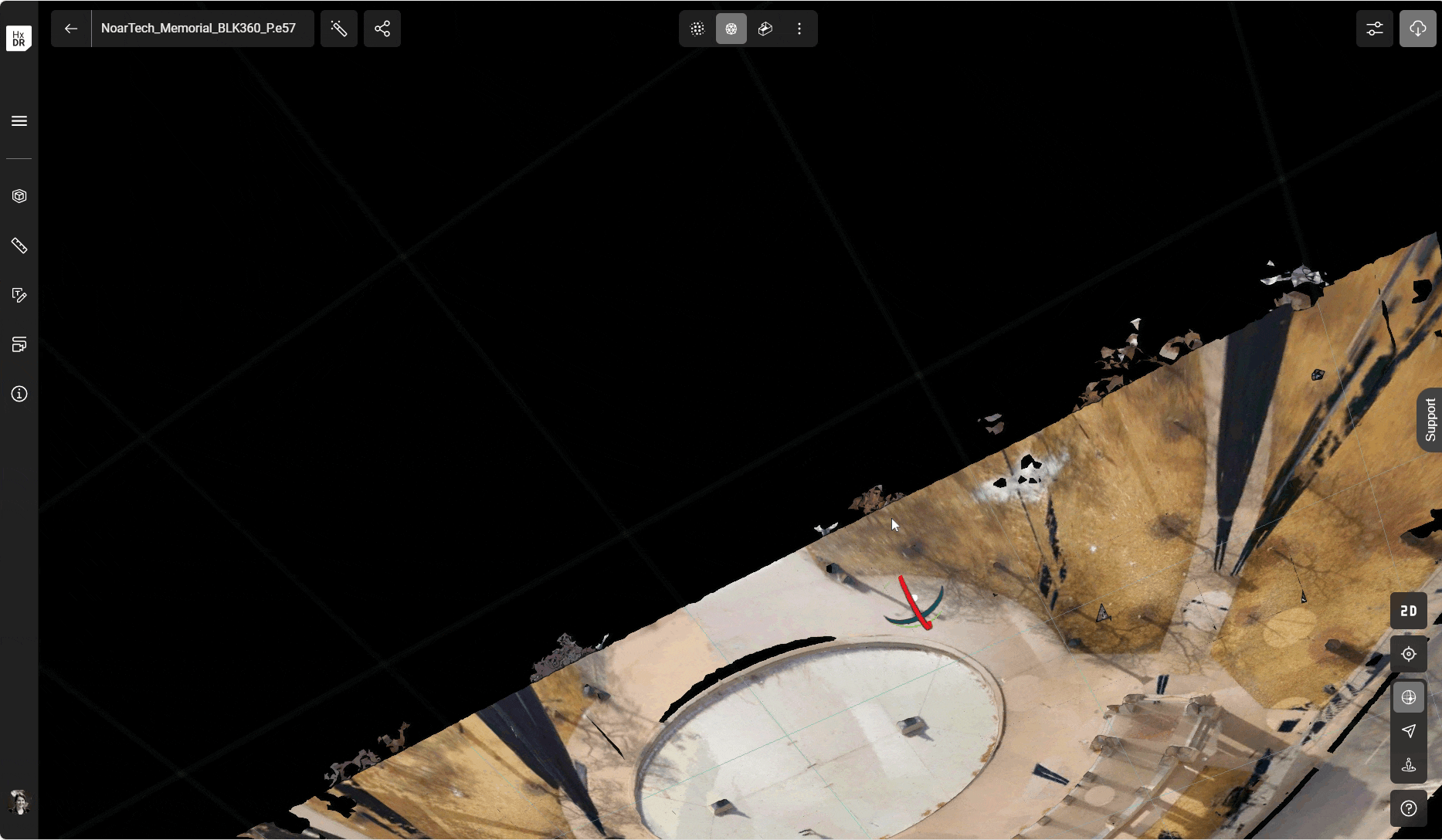
Task: Switch to 2D view
Action: coord(1408,611)
